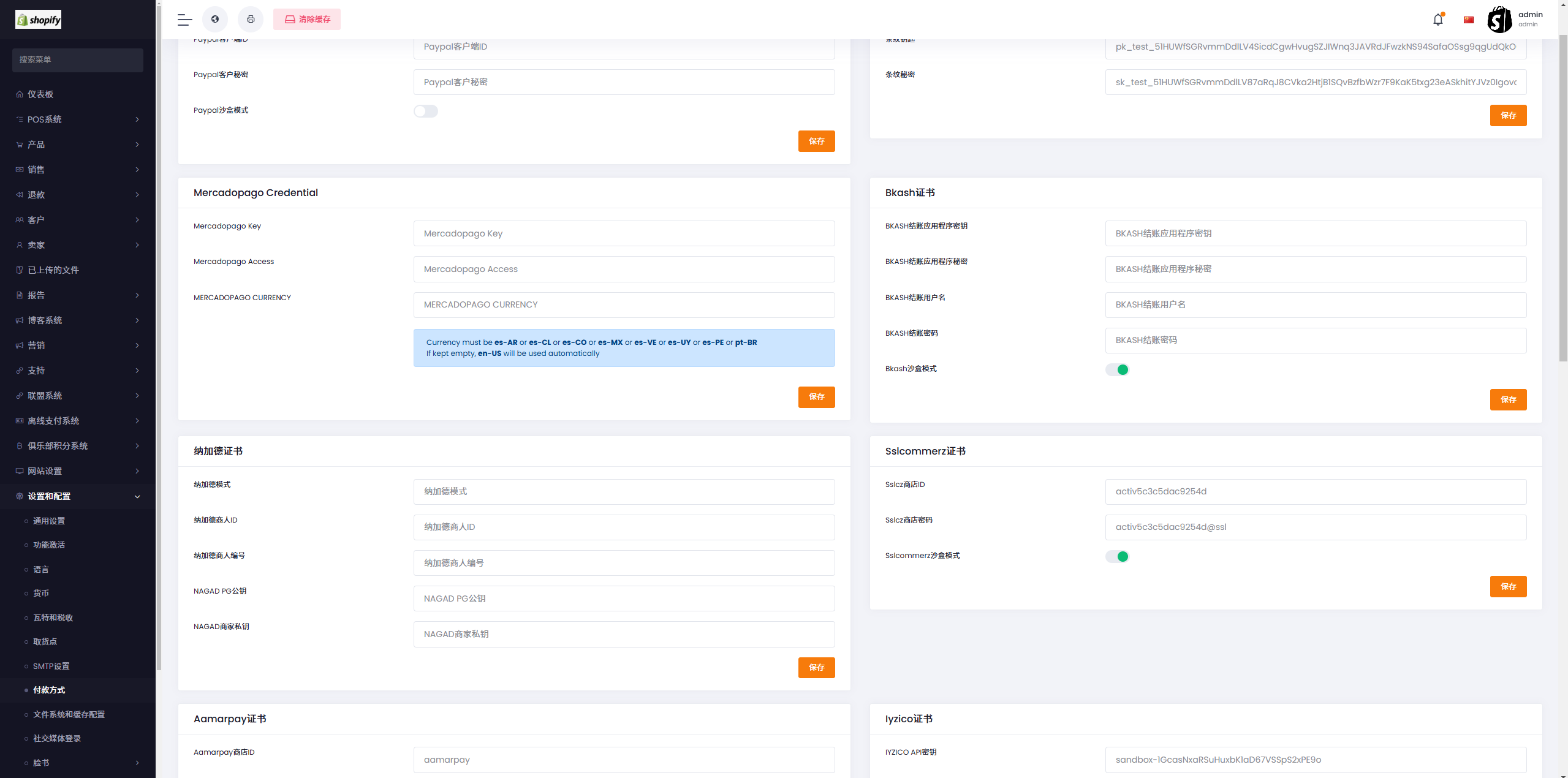Enable the Paypal沙盒模式 switch
1568x778 pixels.
[x=425, y=111]
